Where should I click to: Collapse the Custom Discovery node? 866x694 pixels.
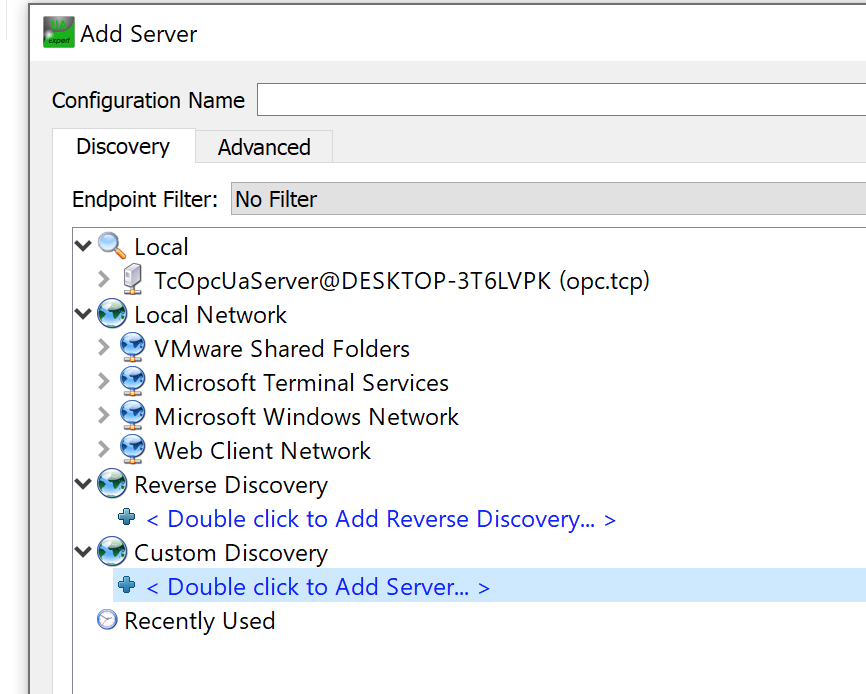tap(83, 552)
